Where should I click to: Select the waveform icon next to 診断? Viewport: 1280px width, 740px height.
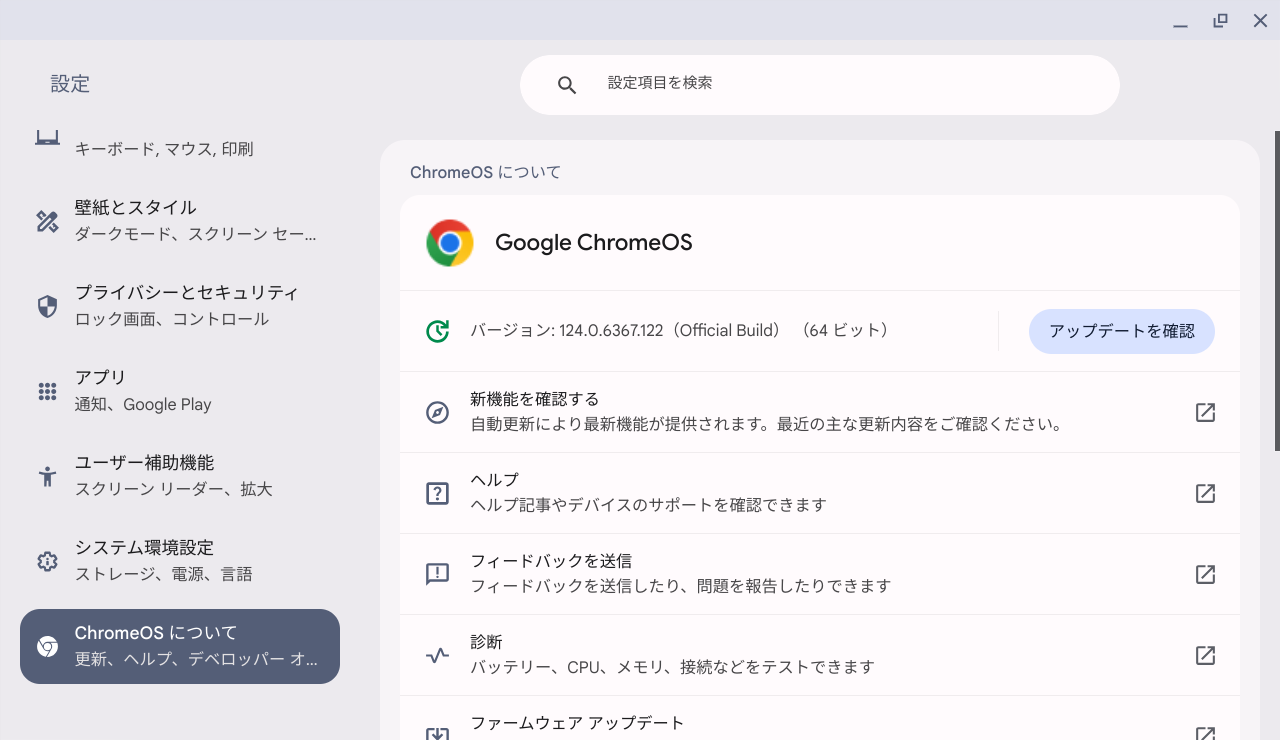coord(437,655)
